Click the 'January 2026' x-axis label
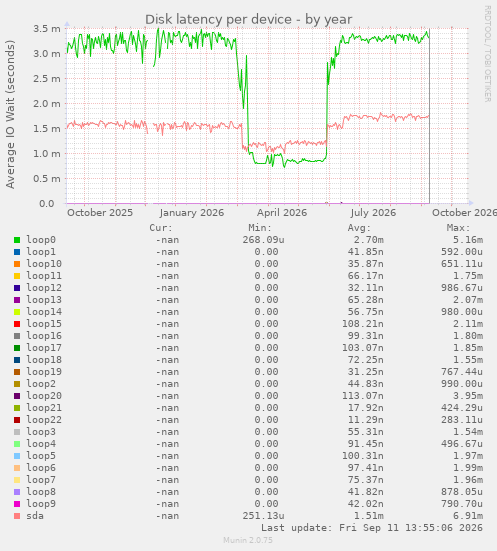Screen dimensions: 497x551 coord(192,213)
